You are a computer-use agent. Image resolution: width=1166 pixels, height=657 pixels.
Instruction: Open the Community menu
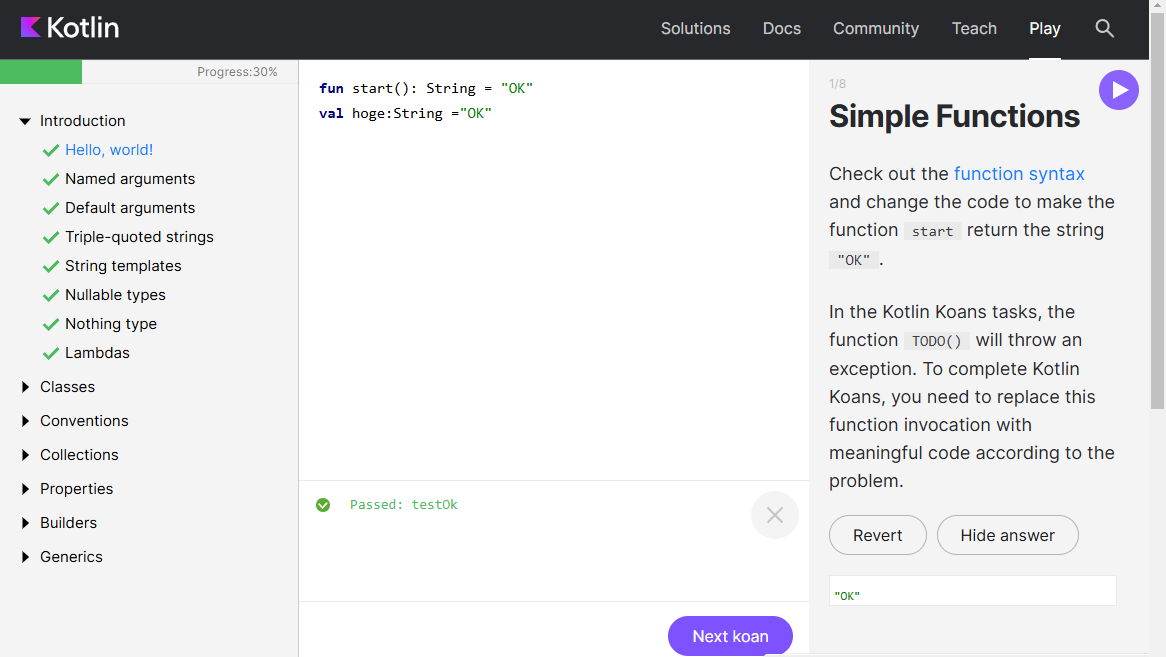pos(876,28)
